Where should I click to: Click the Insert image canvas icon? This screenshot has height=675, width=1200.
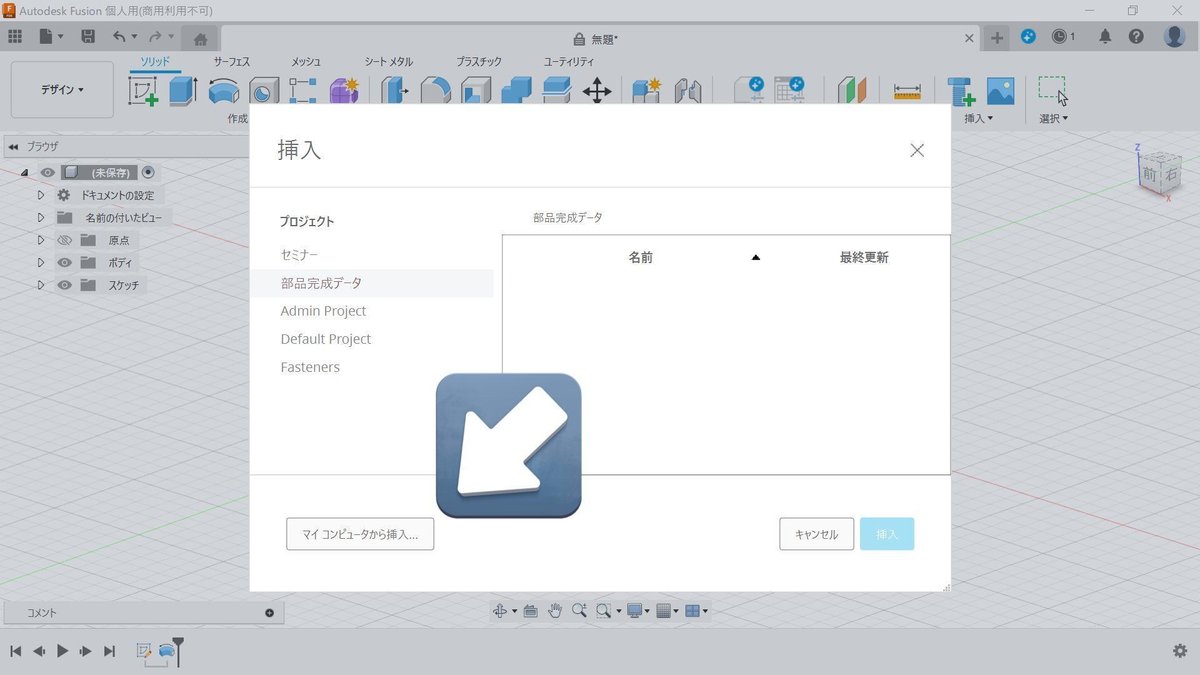(1000, 91)
